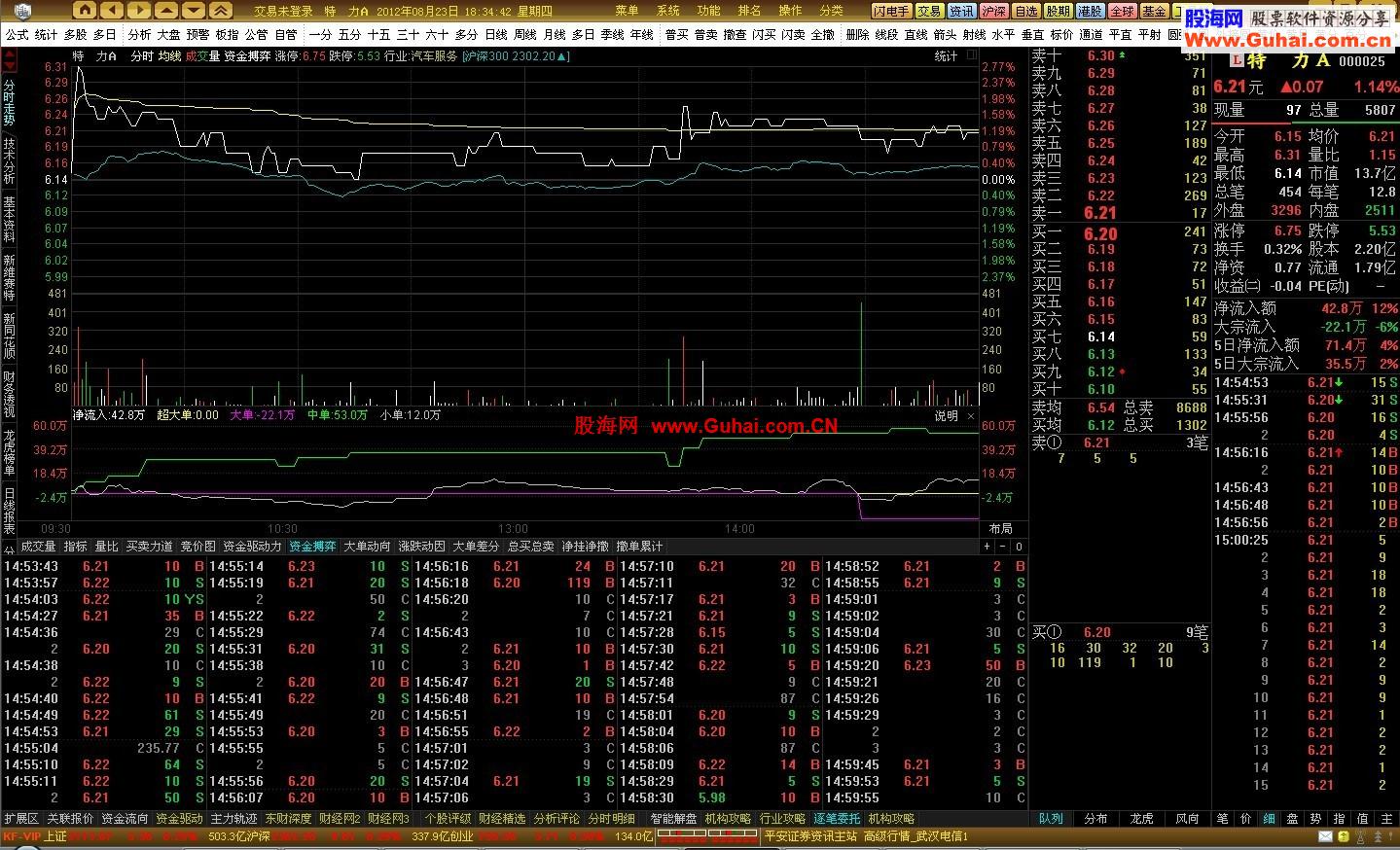Switch to the 大单动向 indicator tab
The width and height of the screenshot is (1400, 850).
click(x=367, y=547)
